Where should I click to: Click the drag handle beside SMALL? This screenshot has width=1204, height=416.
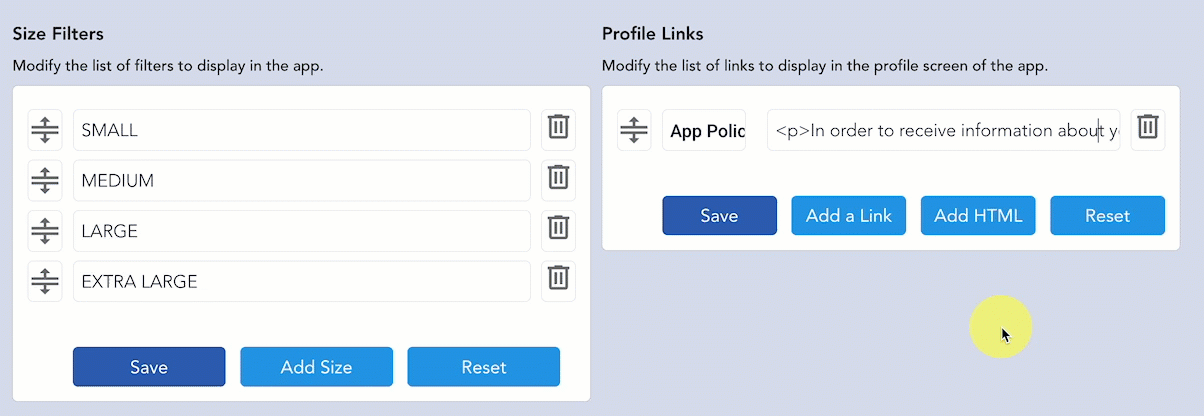pos(45,130)
